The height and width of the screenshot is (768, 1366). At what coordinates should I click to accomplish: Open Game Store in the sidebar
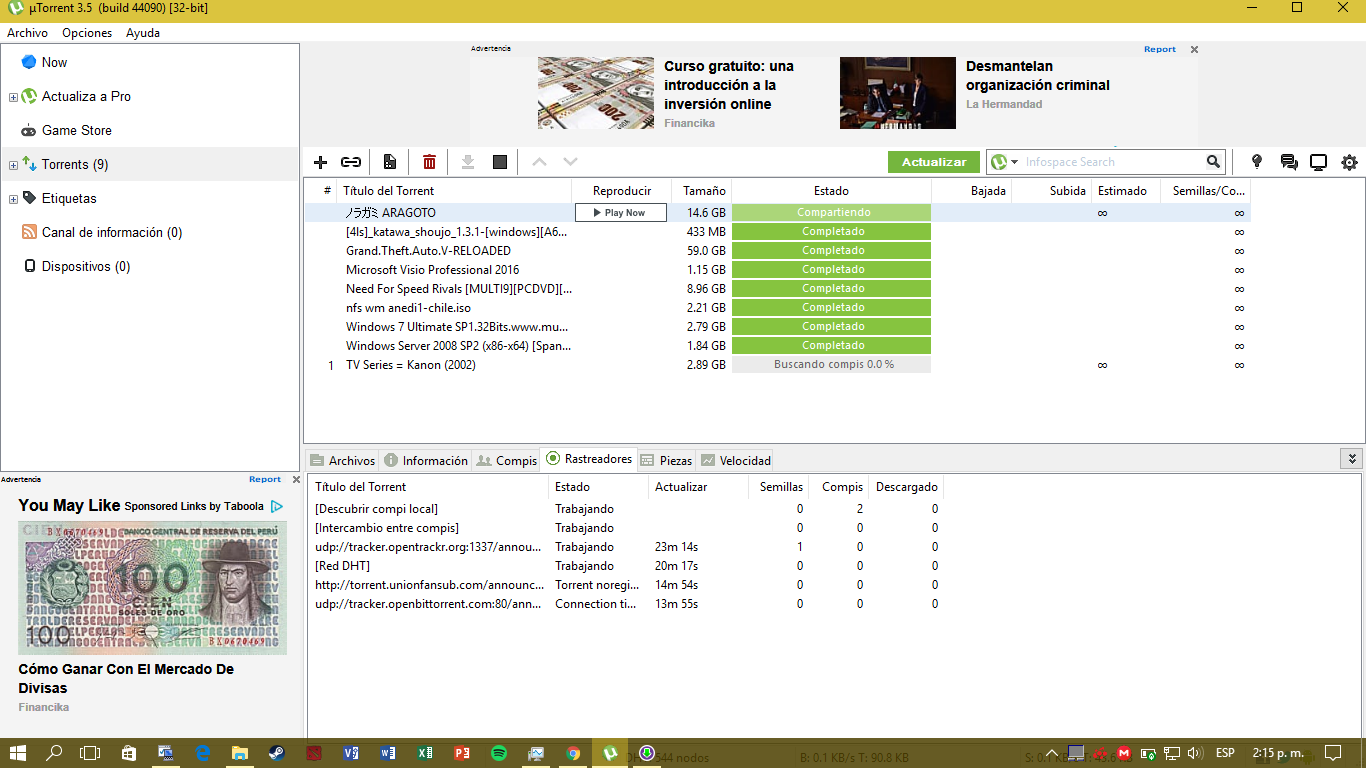76,130
